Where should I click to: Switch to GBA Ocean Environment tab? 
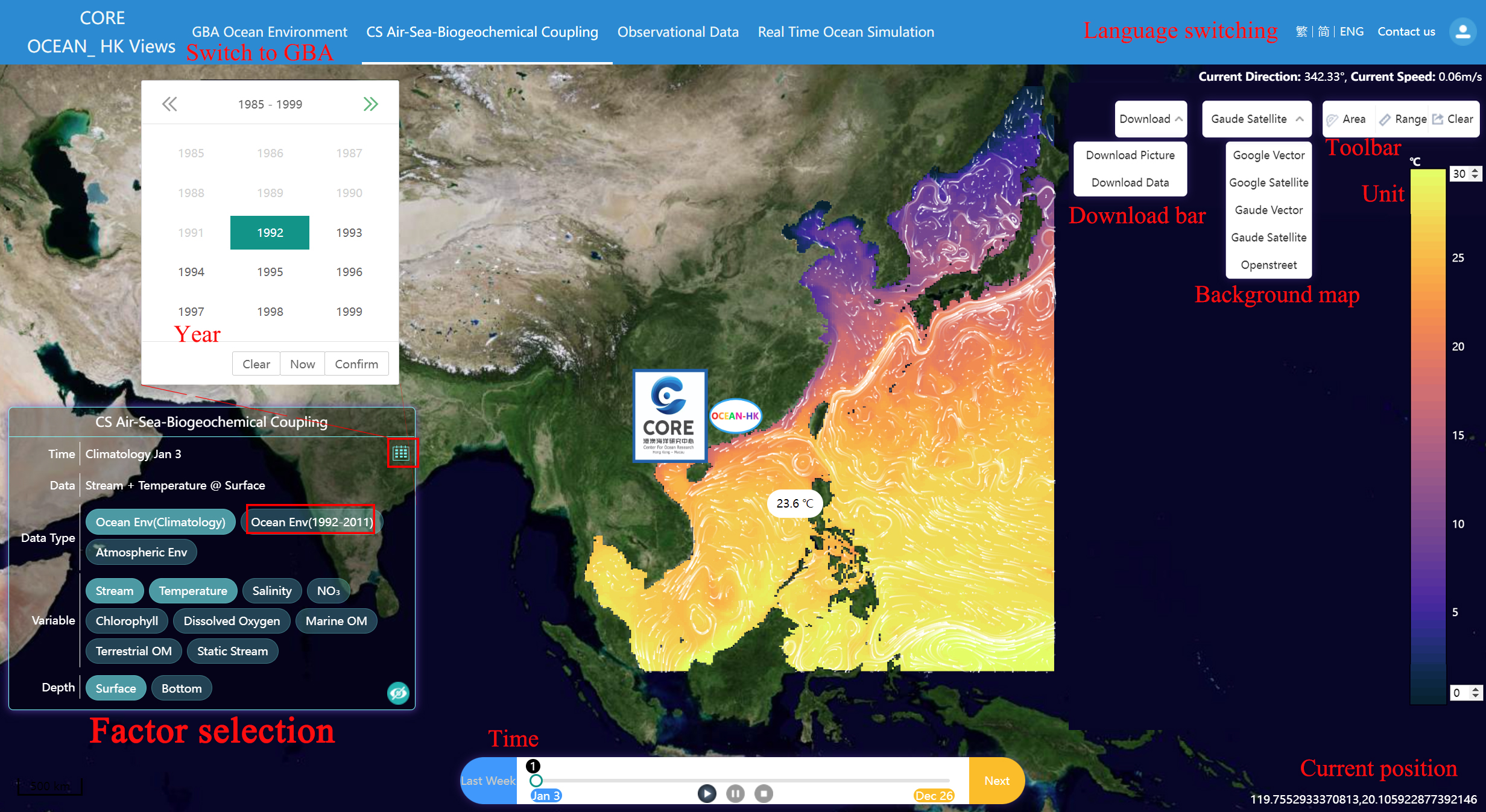point(270,31)
